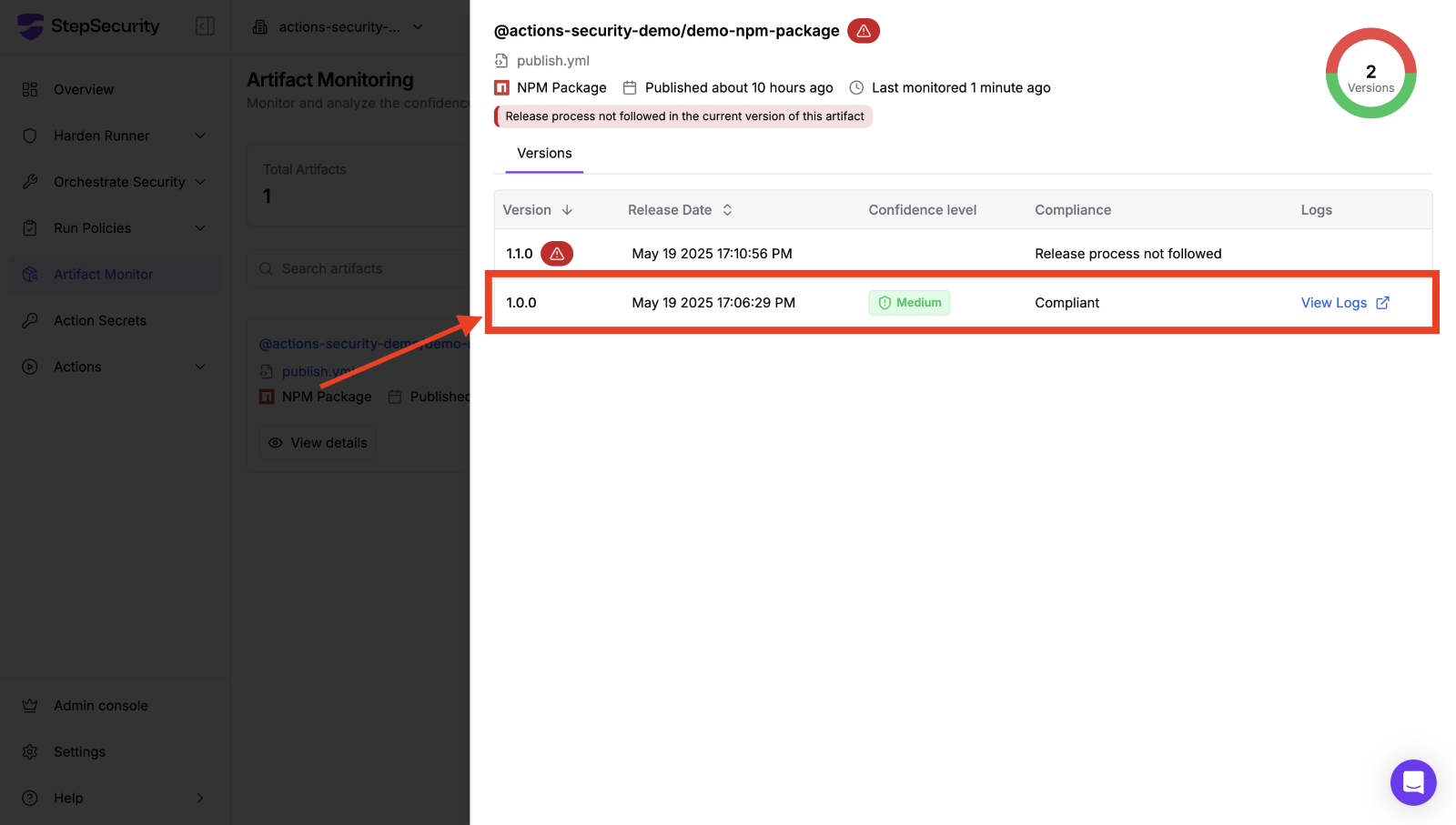This screenshot has width=1456, height=825.
Task: Click the View details button
Action: [x=318, y=443]
